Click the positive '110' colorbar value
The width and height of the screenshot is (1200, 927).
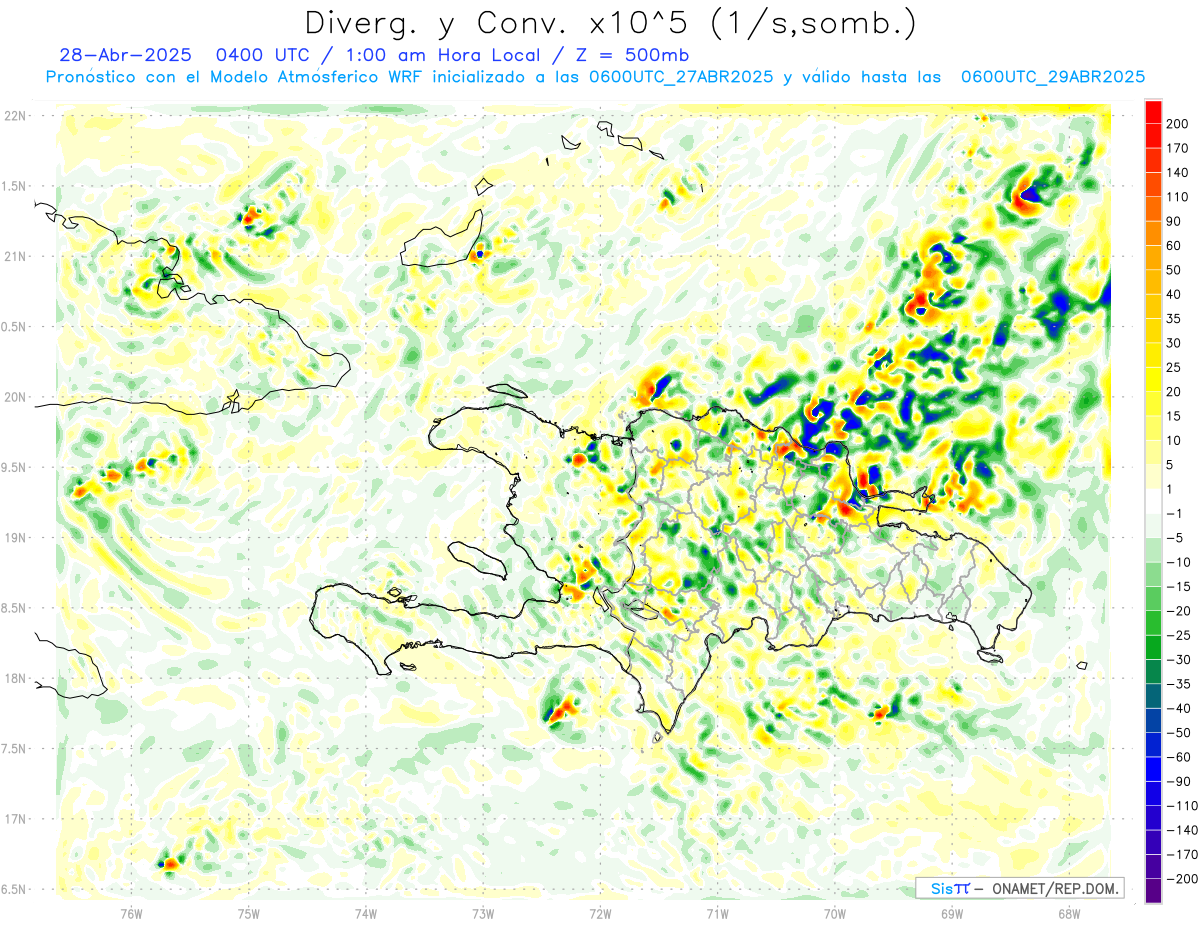[1178, 197]
